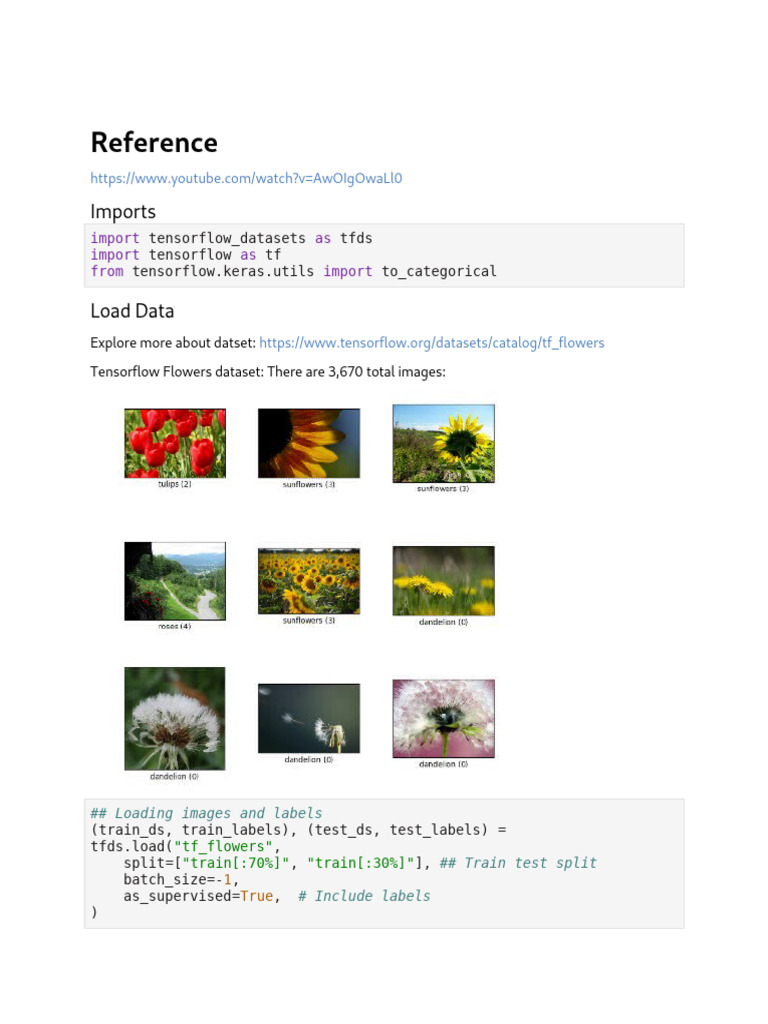The width and height of the screenshot is (768, 1024).
Task: Click the code line "import tensorflow as tf"
Action: click(x=185, y=255)
